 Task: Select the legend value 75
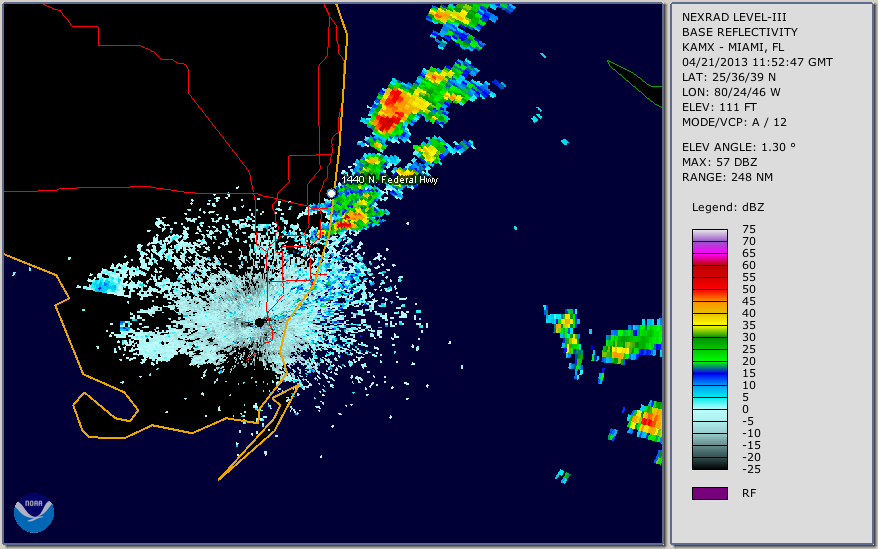point(749,229)
